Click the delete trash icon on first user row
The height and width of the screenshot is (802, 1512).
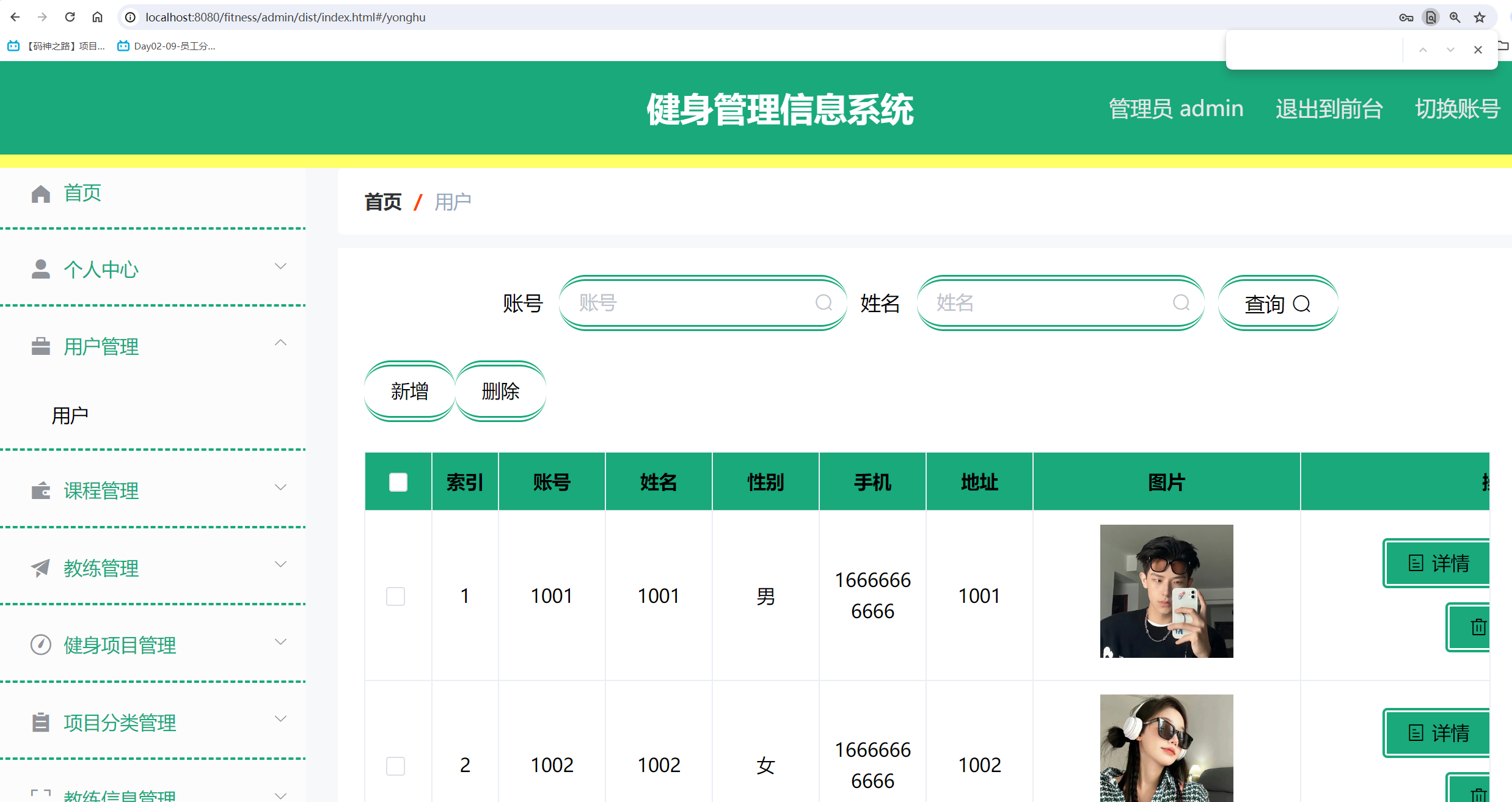tap(1478, 627)
